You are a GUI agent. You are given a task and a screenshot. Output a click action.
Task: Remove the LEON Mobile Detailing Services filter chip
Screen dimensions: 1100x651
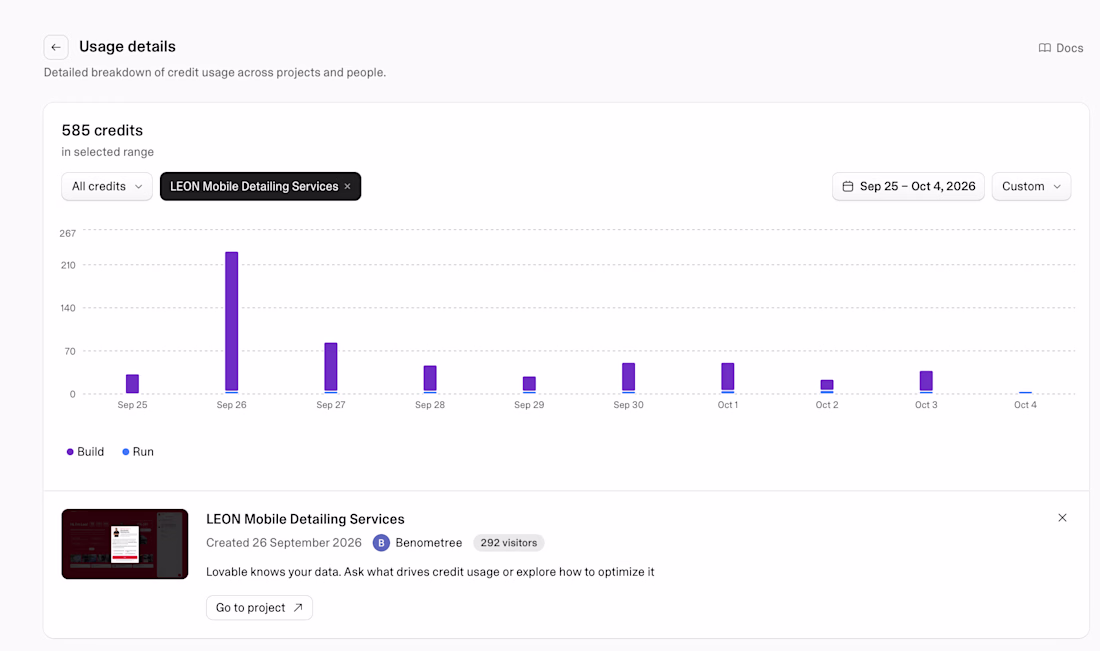click(347, 187)
